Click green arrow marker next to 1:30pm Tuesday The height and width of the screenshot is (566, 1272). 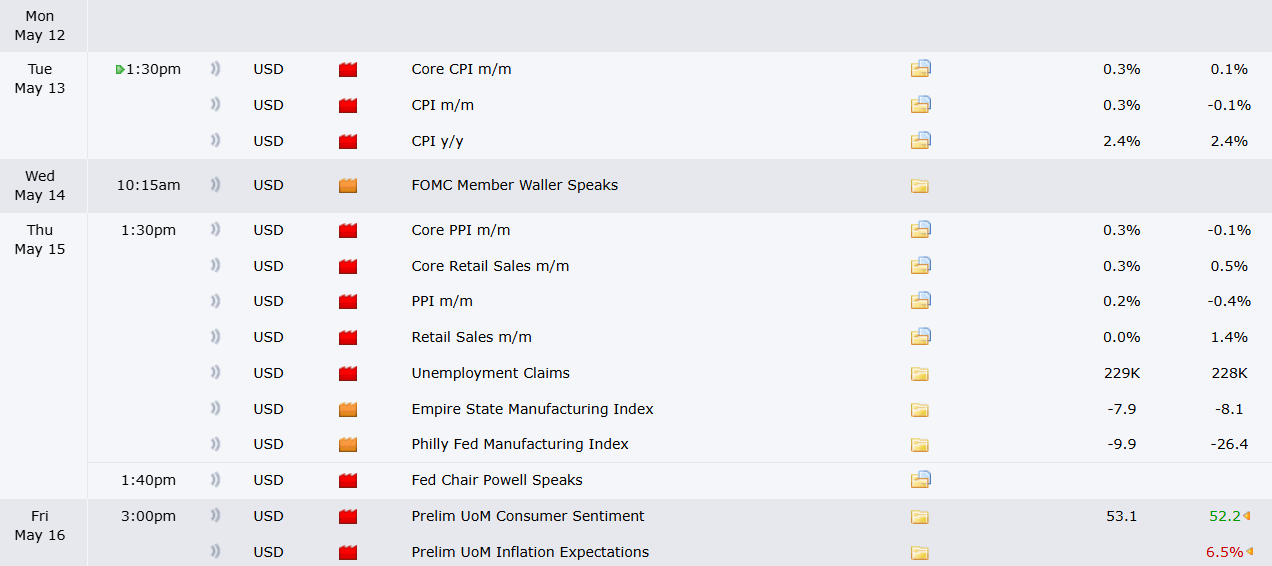pyautogui.click(x=120, y=69)
